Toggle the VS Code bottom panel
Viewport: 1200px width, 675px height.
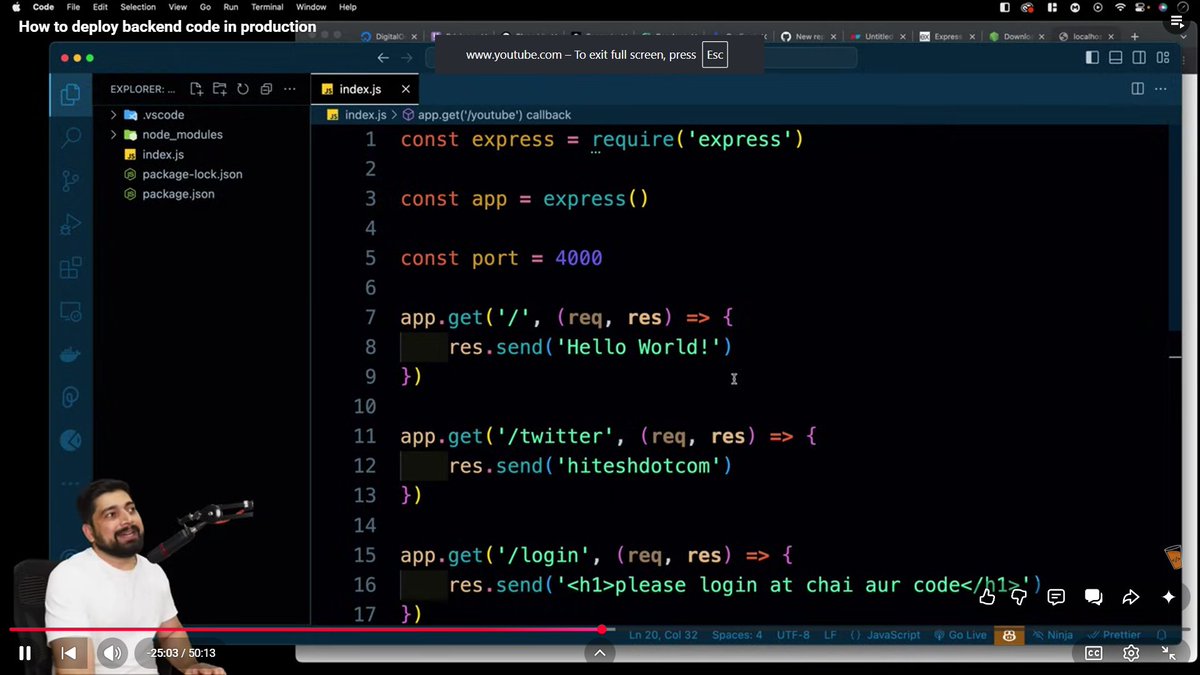[x=1115, y=58]
